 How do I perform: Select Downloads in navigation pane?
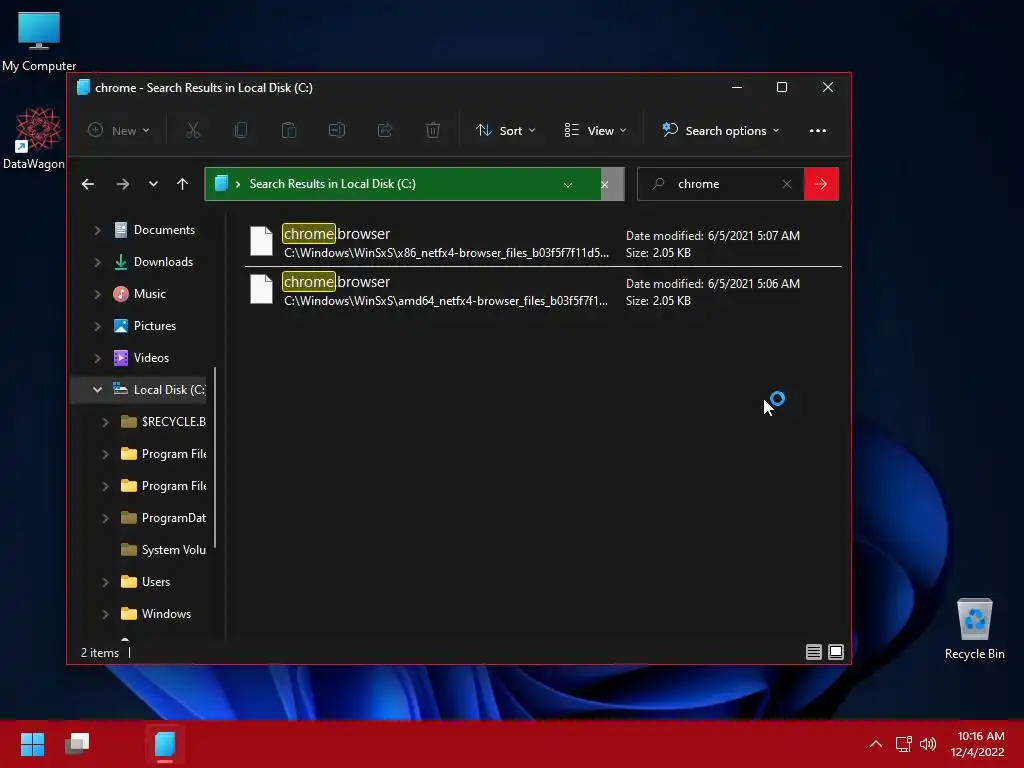coord(153,262)
